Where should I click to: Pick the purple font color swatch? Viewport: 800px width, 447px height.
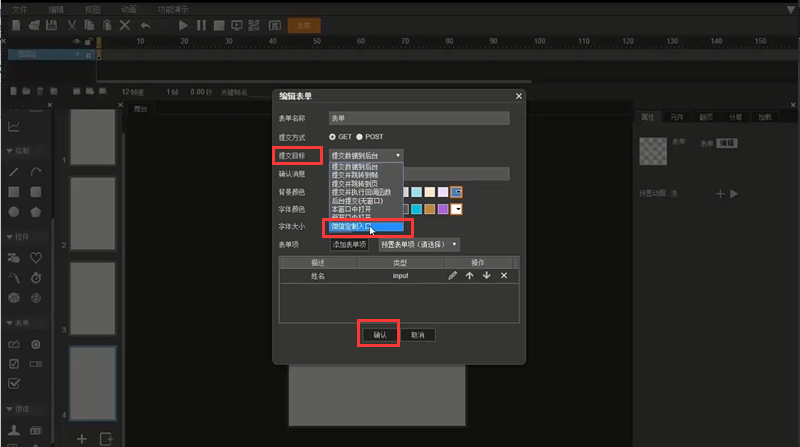click(x=443, y=209)
